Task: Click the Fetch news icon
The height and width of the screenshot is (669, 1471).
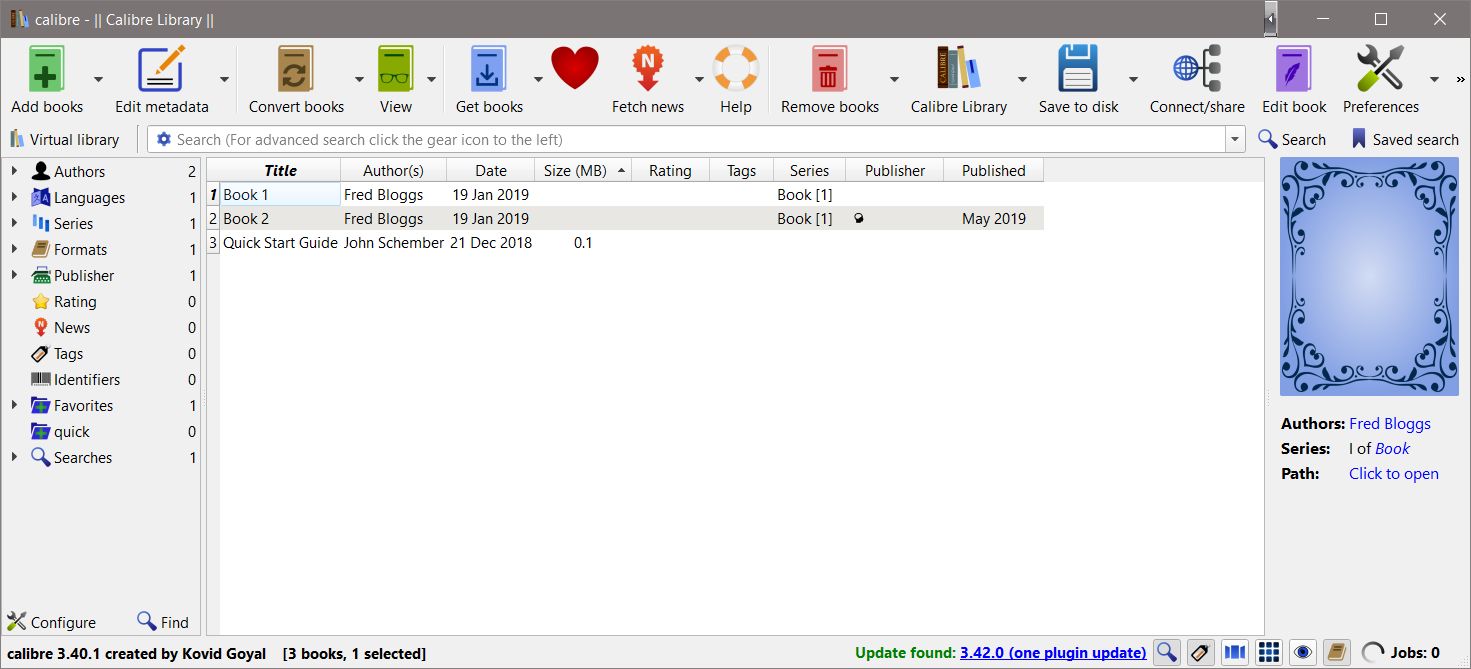Action: click(x=648, y=70)
